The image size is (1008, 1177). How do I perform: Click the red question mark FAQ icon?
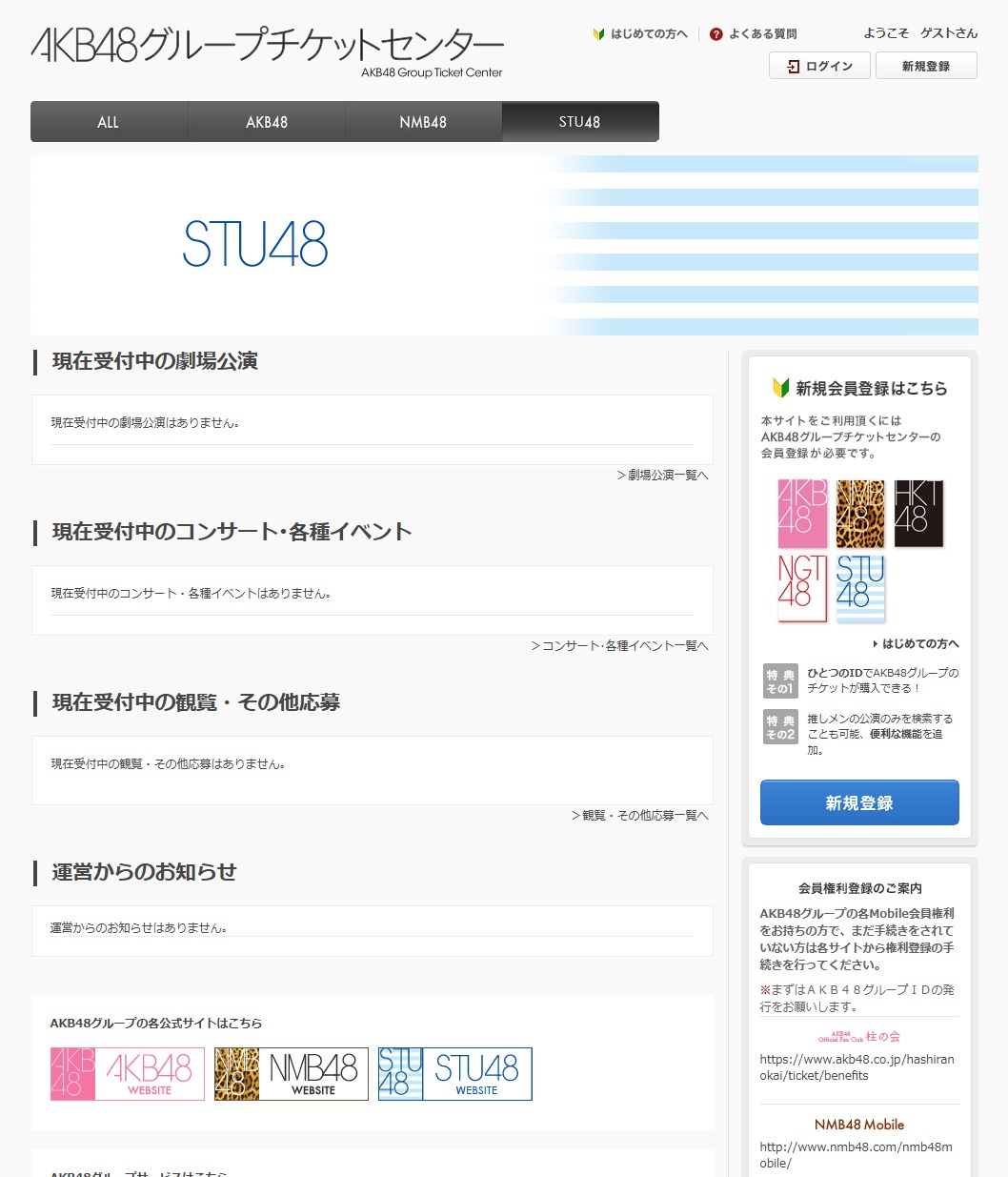click(716, 34)
